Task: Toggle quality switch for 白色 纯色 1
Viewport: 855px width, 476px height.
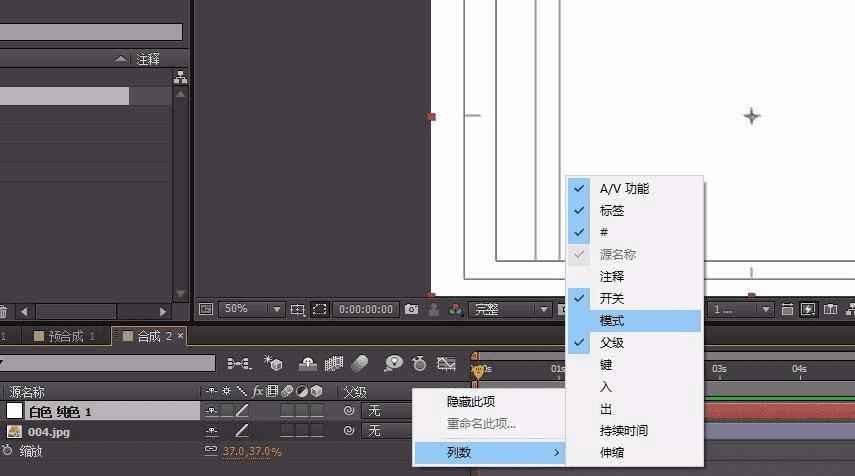Action: [242, 411]
